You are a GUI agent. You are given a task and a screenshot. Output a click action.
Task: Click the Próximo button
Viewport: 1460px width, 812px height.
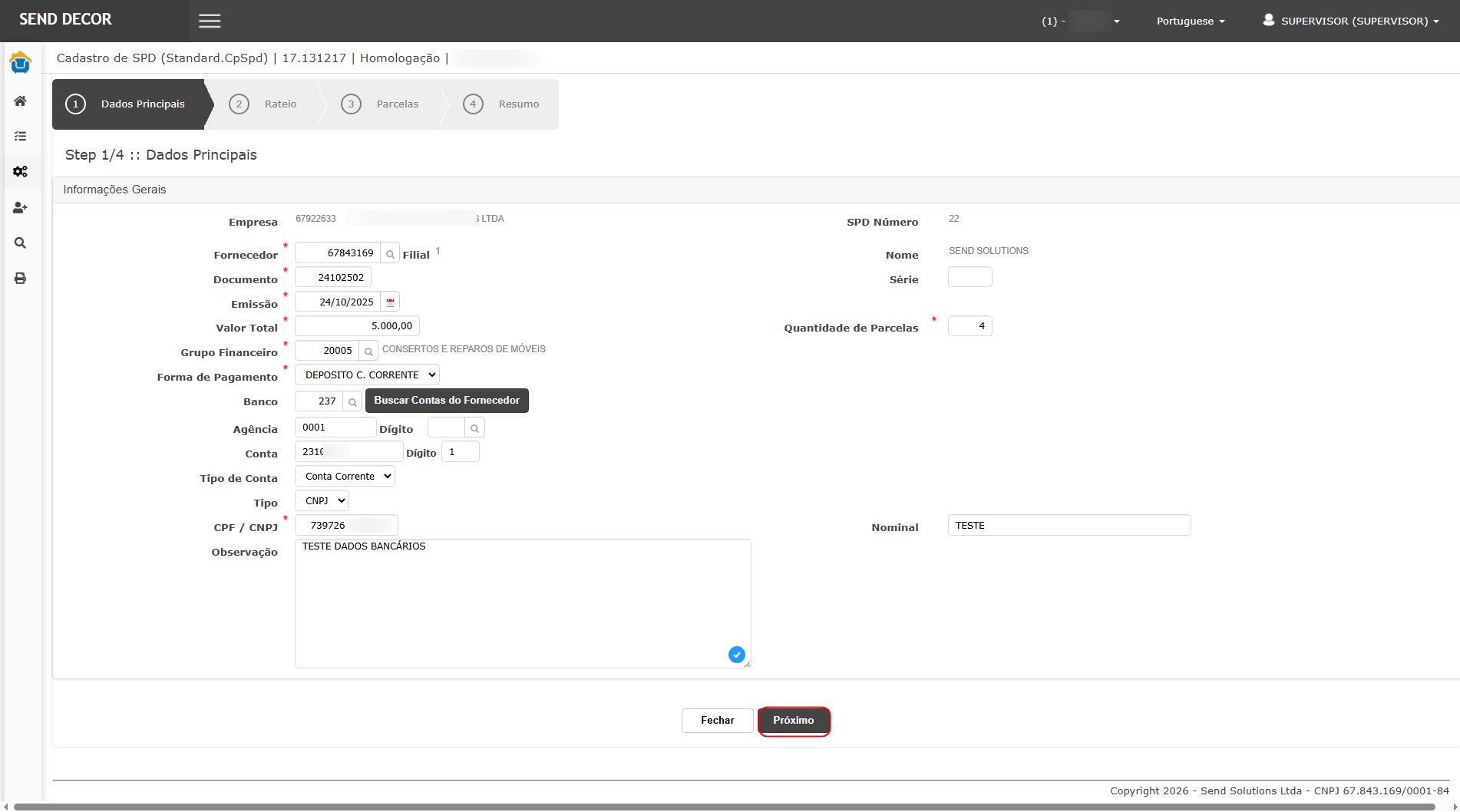coord(793,721)
